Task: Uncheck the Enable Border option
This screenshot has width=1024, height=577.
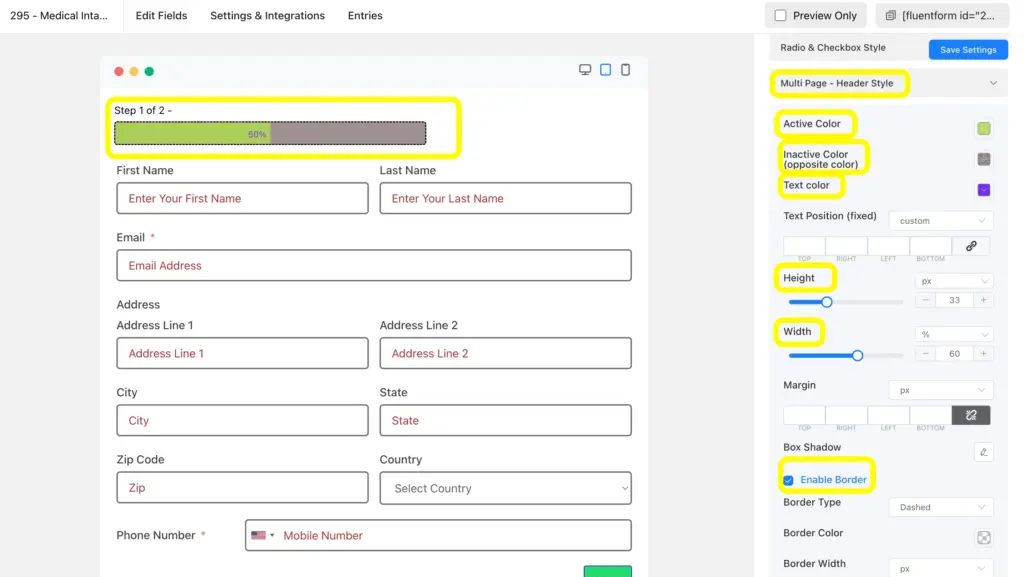Action: (x=789, y=479)
